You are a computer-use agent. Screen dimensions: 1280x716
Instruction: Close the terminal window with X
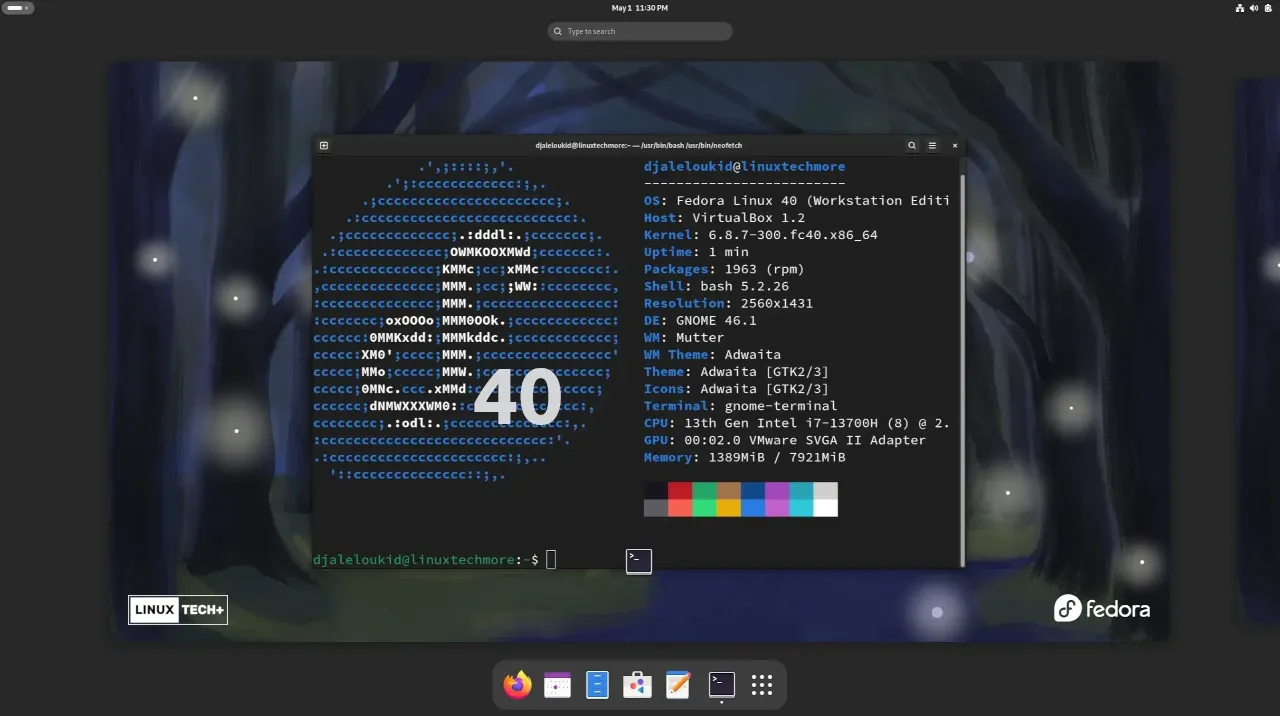(x=955, y=145)
